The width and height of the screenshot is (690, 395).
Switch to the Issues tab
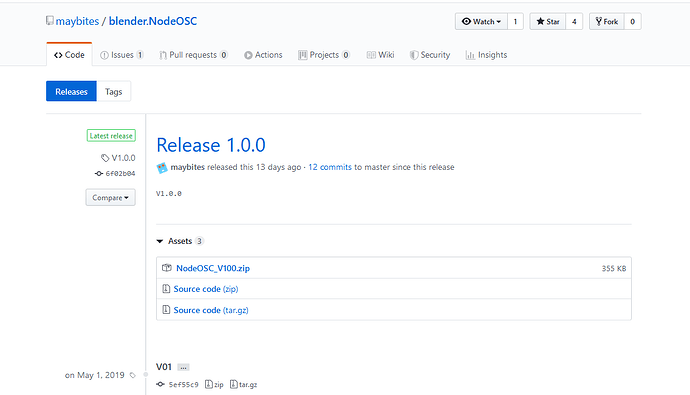pos(122,55)
